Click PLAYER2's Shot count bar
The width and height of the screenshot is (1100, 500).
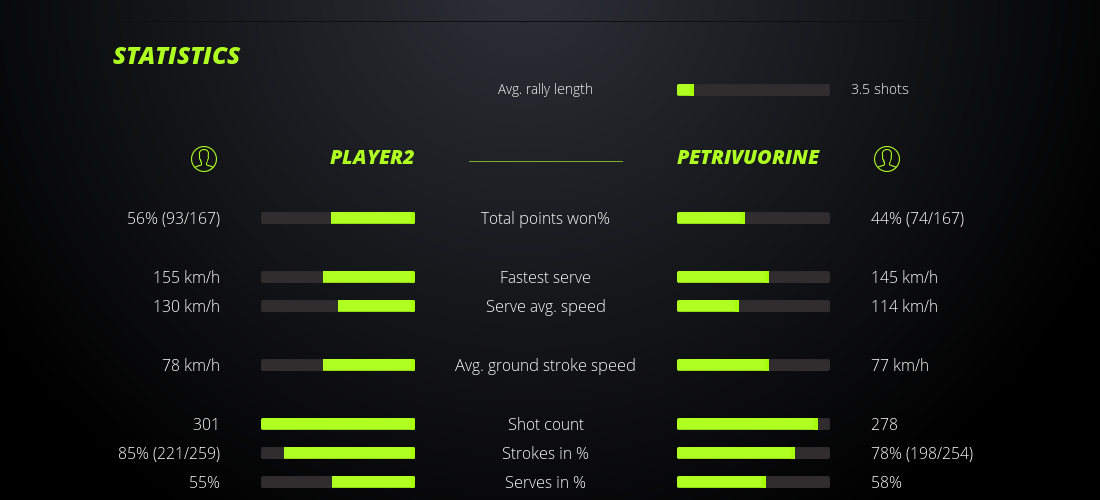338,424
